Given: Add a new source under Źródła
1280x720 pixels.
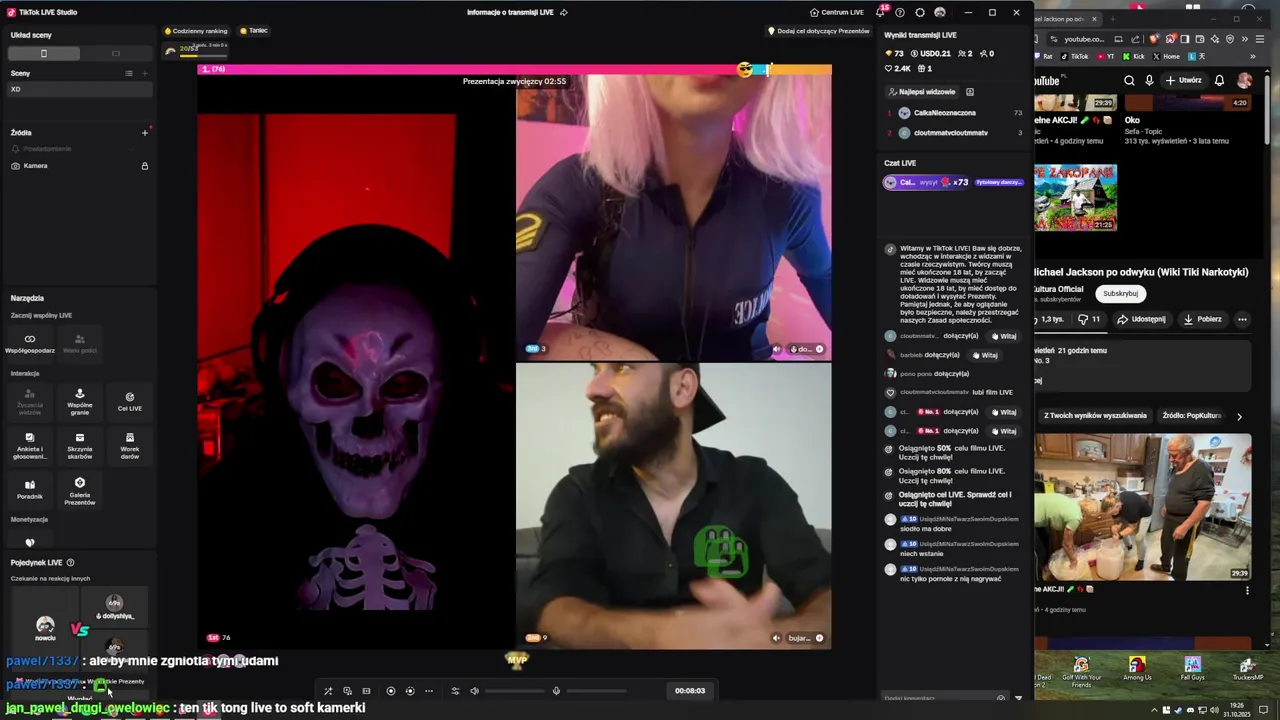Looking at the screenshot, I should (145, 132).
